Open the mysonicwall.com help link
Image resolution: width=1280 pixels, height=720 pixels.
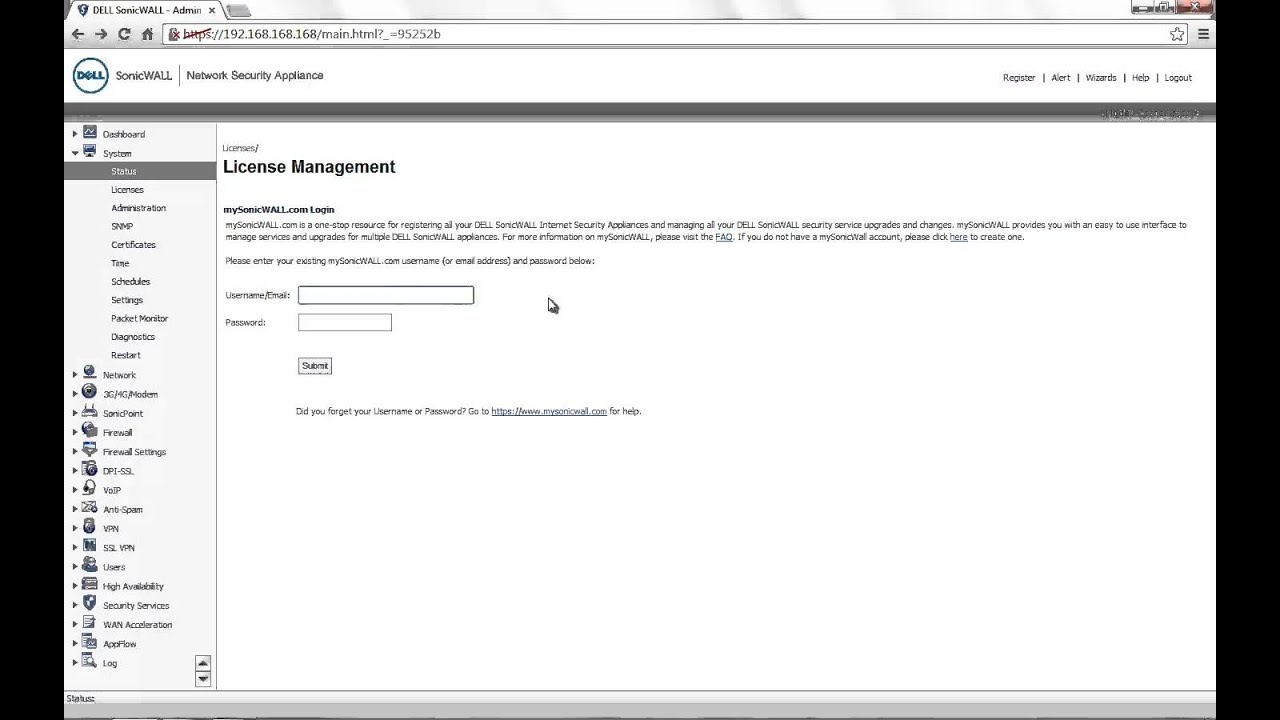pyautogui.click(x=549, y=411)
